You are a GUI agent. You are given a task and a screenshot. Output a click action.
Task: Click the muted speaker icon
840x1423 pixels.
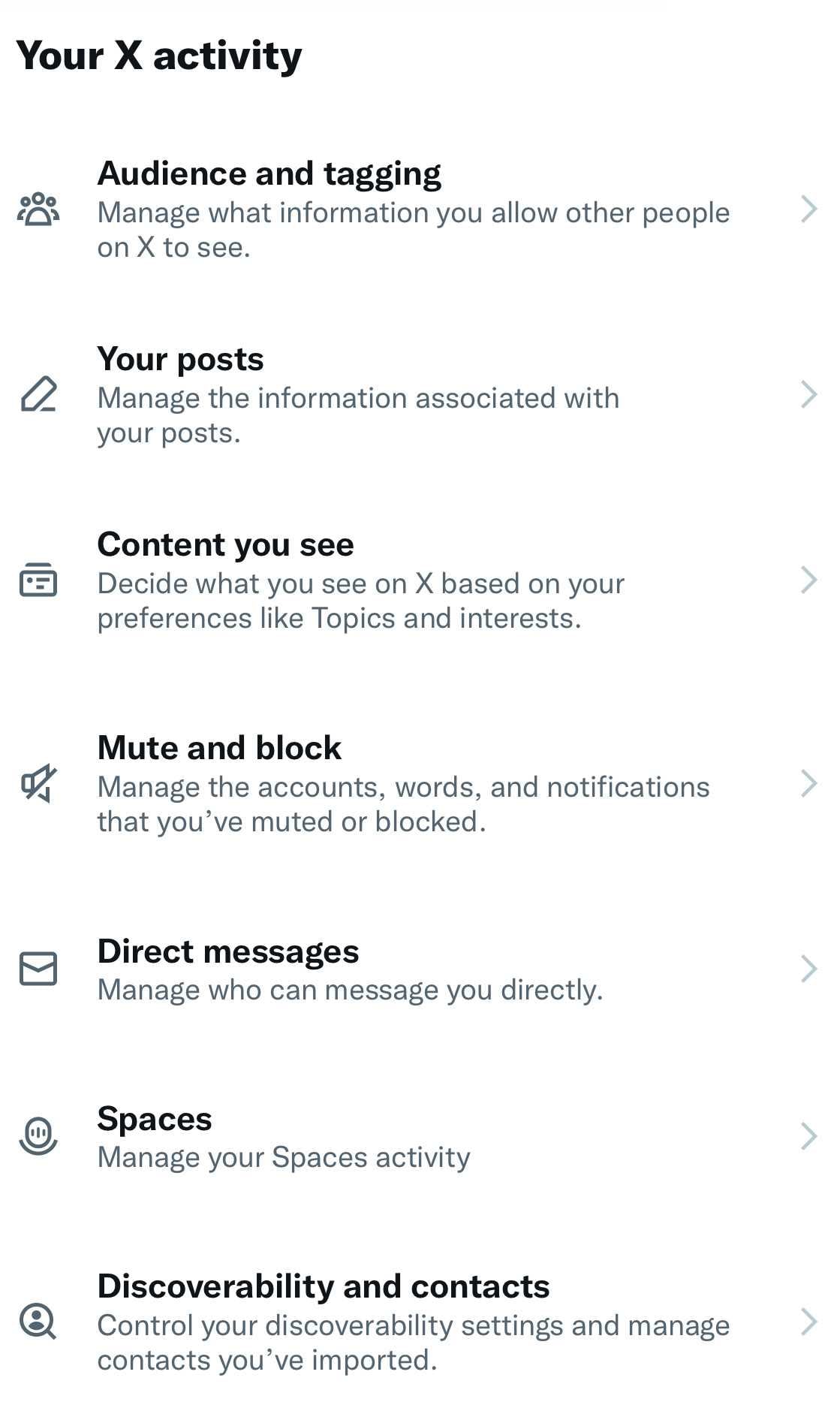38,783
